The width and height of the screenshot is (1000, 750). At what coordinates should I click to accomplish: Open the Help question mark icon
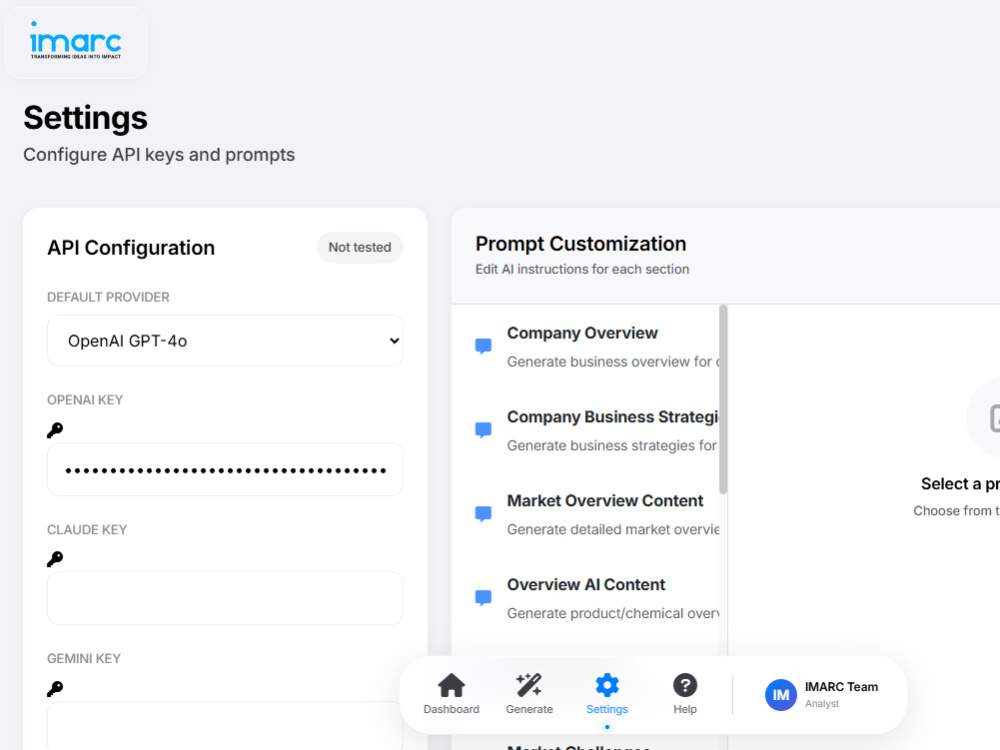click(x=685, y=686)
